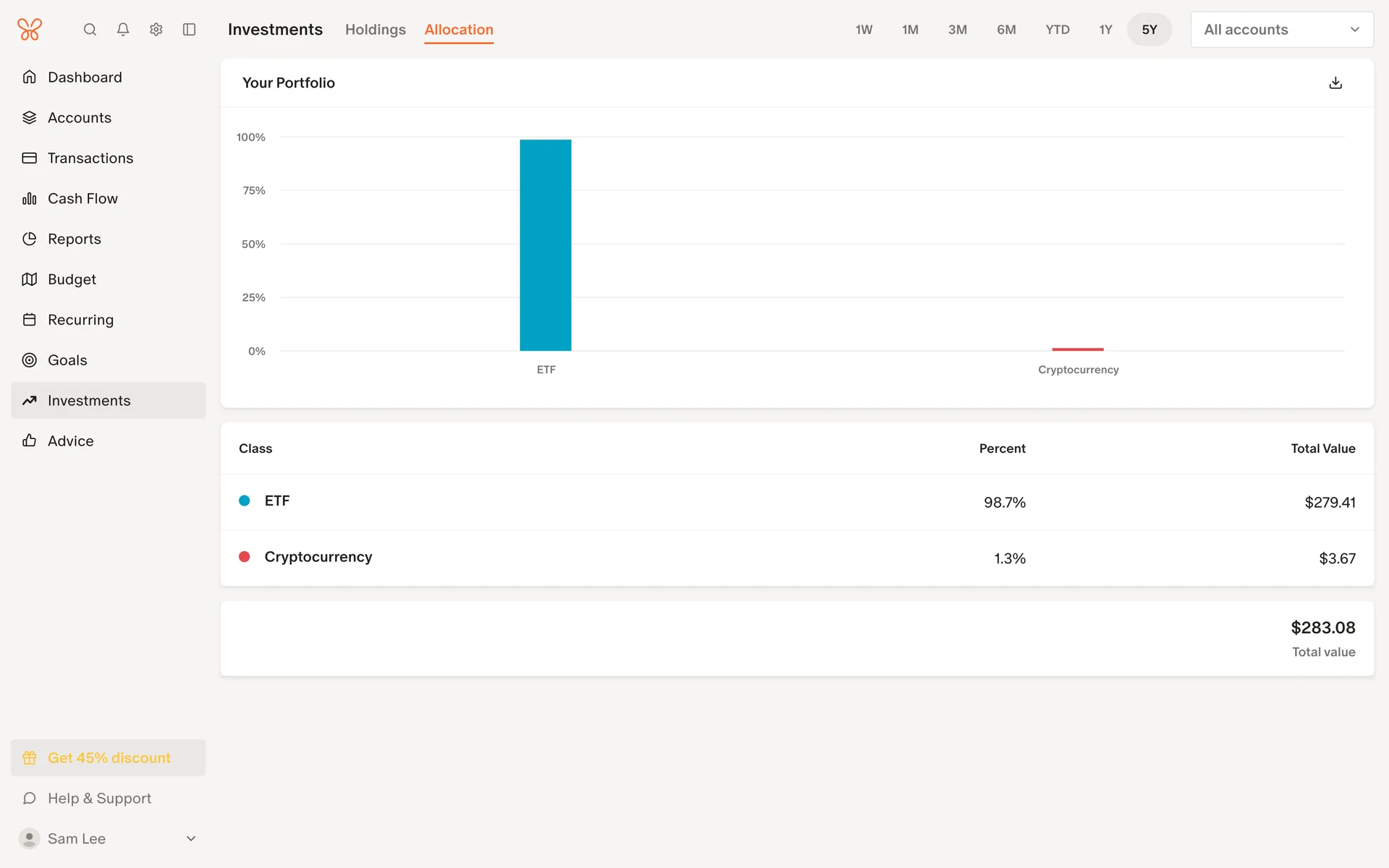1389x868 pixels.
Task: Open Reports from the sidebar
Action: [74, 239]
